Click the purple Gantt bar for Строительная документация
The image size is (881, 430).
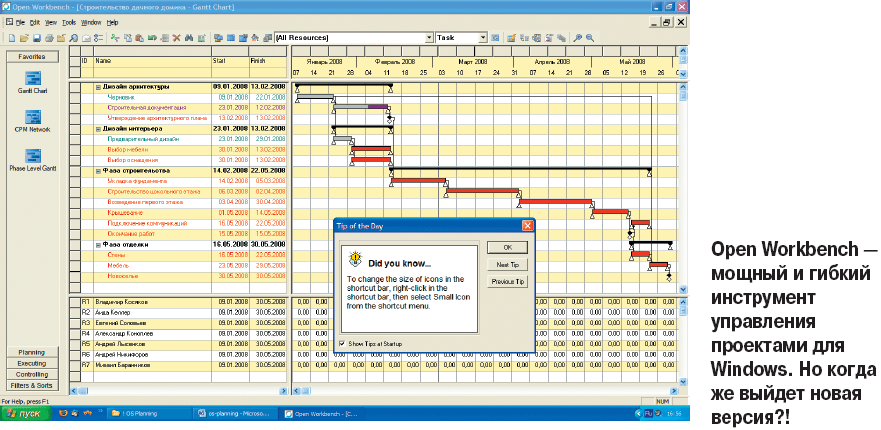point(378,106)
